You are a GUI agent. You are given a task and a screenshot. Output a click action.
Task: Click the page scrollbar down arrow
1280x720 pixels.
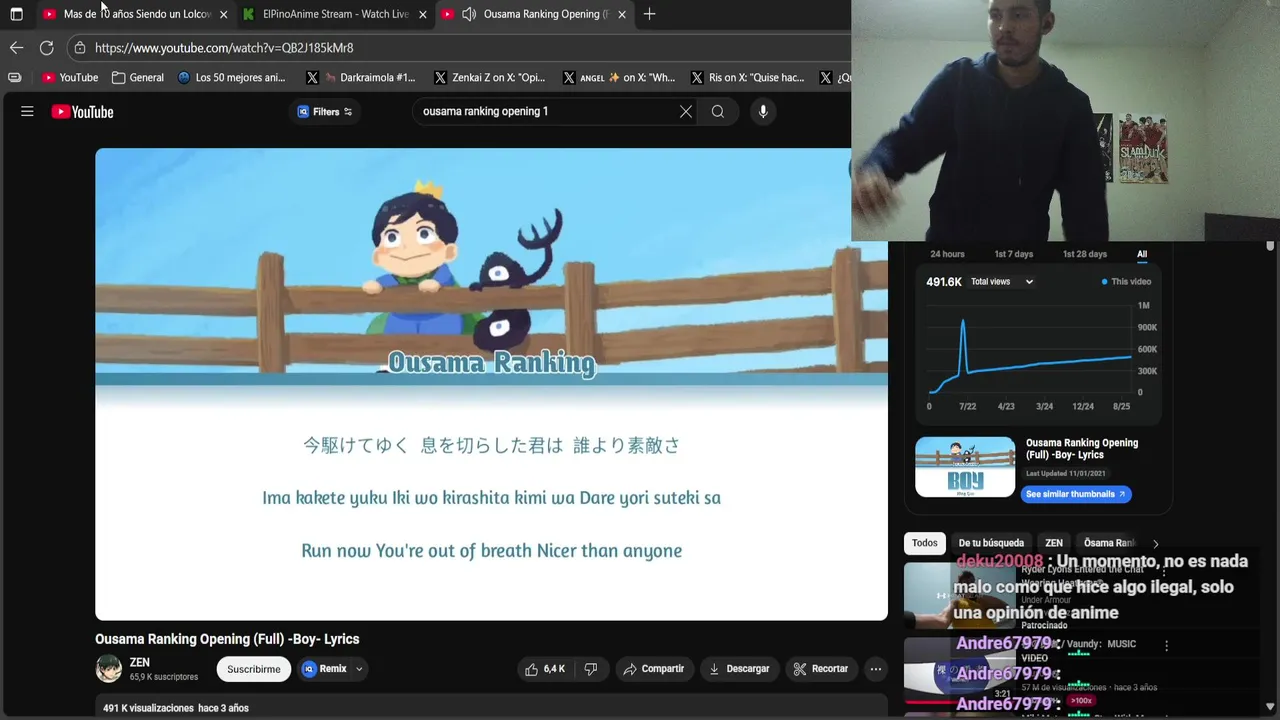[1270, 708]
